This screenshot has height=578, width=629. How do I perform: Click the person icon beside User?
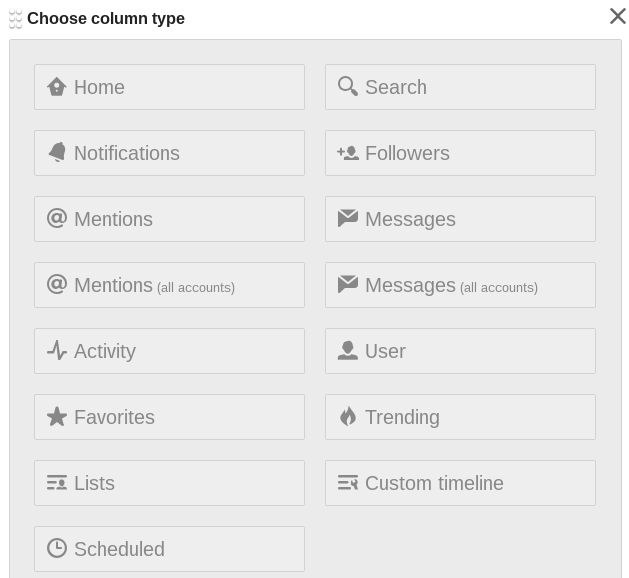click(348, 351)
